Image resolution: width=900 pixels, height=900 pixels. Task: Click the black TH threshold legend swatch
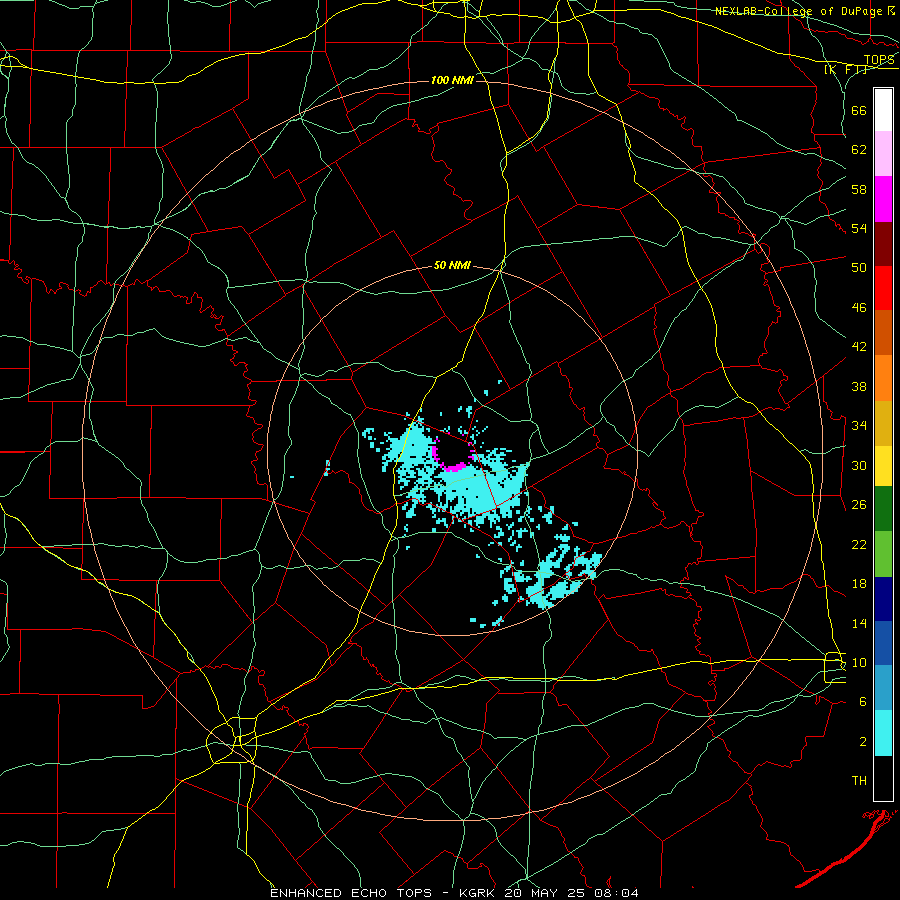tap(883, 778)
